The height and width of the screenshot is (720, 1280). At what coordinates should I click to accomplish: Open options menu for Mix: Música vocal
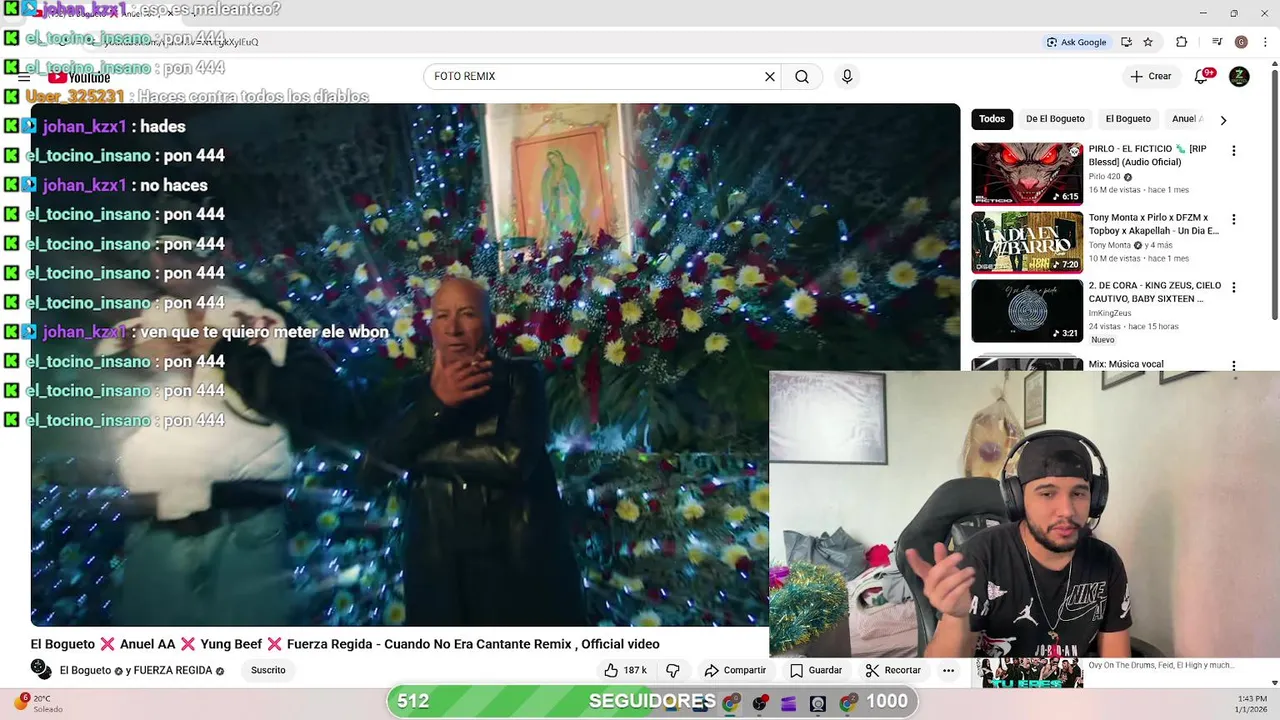pos(1233,366)
